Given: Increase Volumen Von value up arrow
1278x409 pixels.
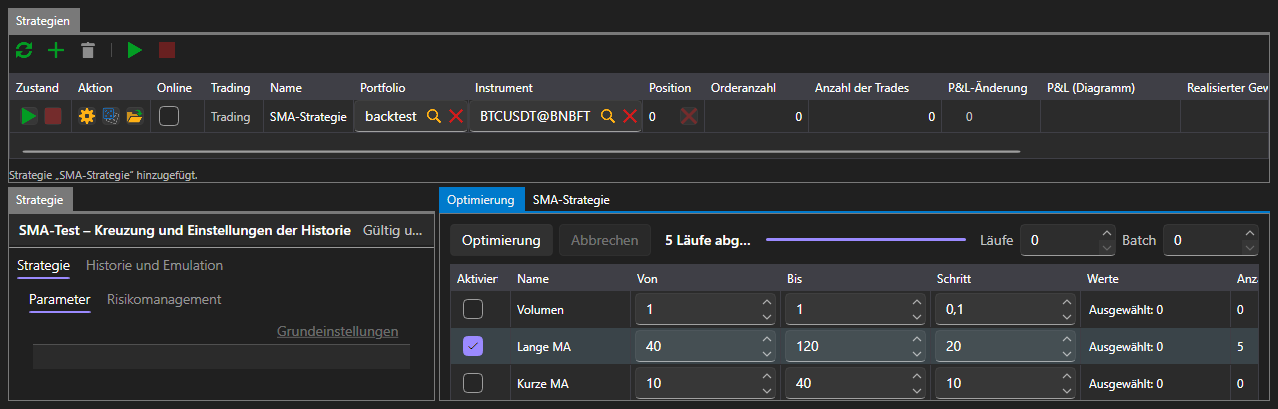Looking at the screenshot, I should 766,303.
